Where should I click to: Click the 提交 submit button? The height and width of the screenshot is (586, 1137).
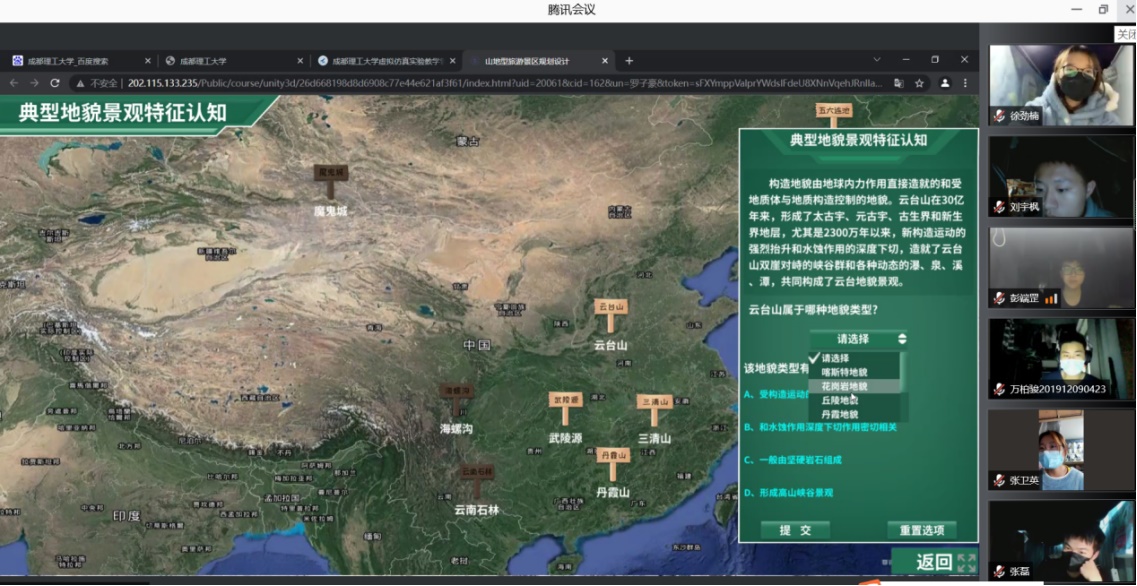click(795, 530)
